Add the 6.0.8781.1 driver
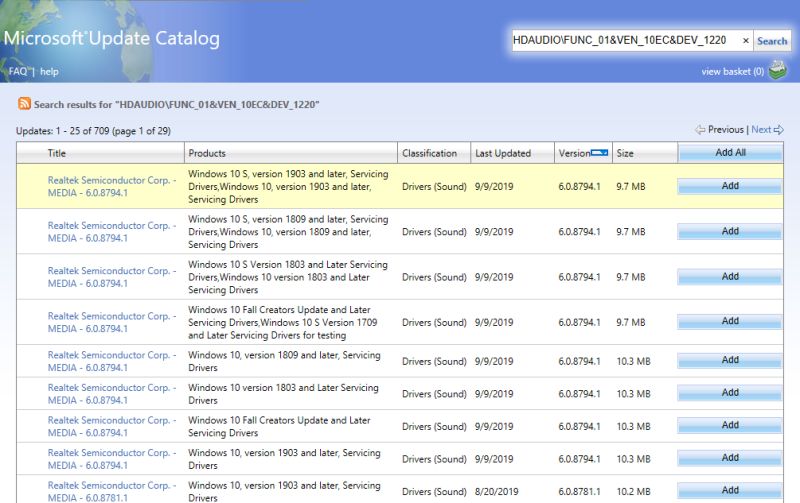 tap(730, 490)
